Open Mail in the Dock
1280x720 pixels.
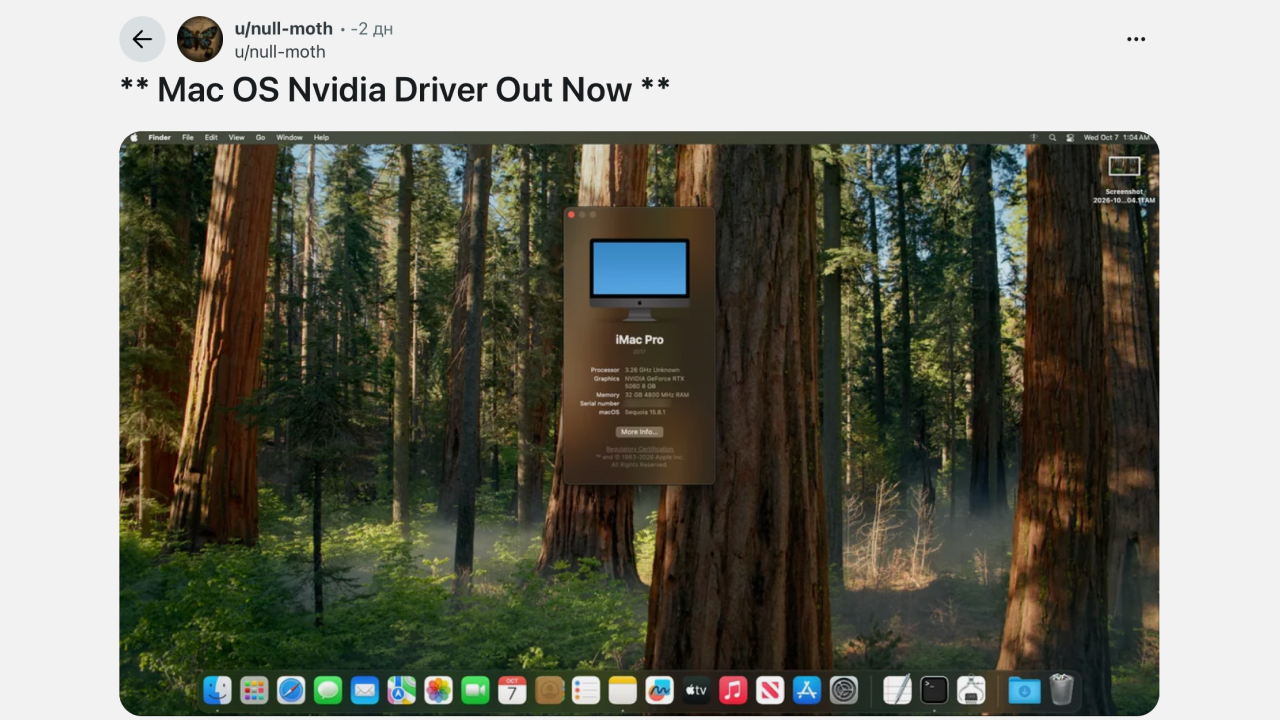tap(365, 690)
